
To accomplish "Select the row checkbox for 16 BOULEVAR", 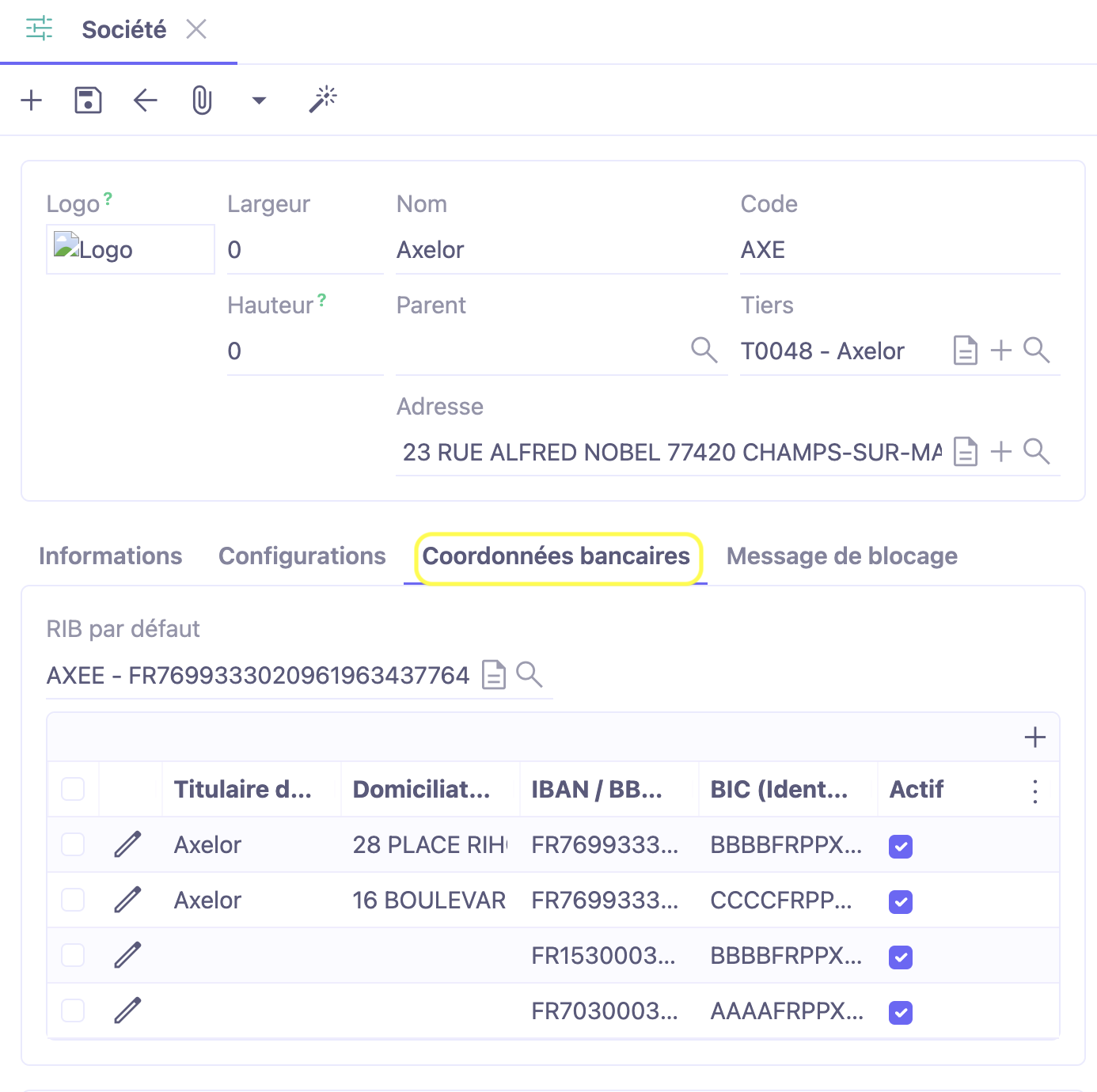I will point(73,900).
